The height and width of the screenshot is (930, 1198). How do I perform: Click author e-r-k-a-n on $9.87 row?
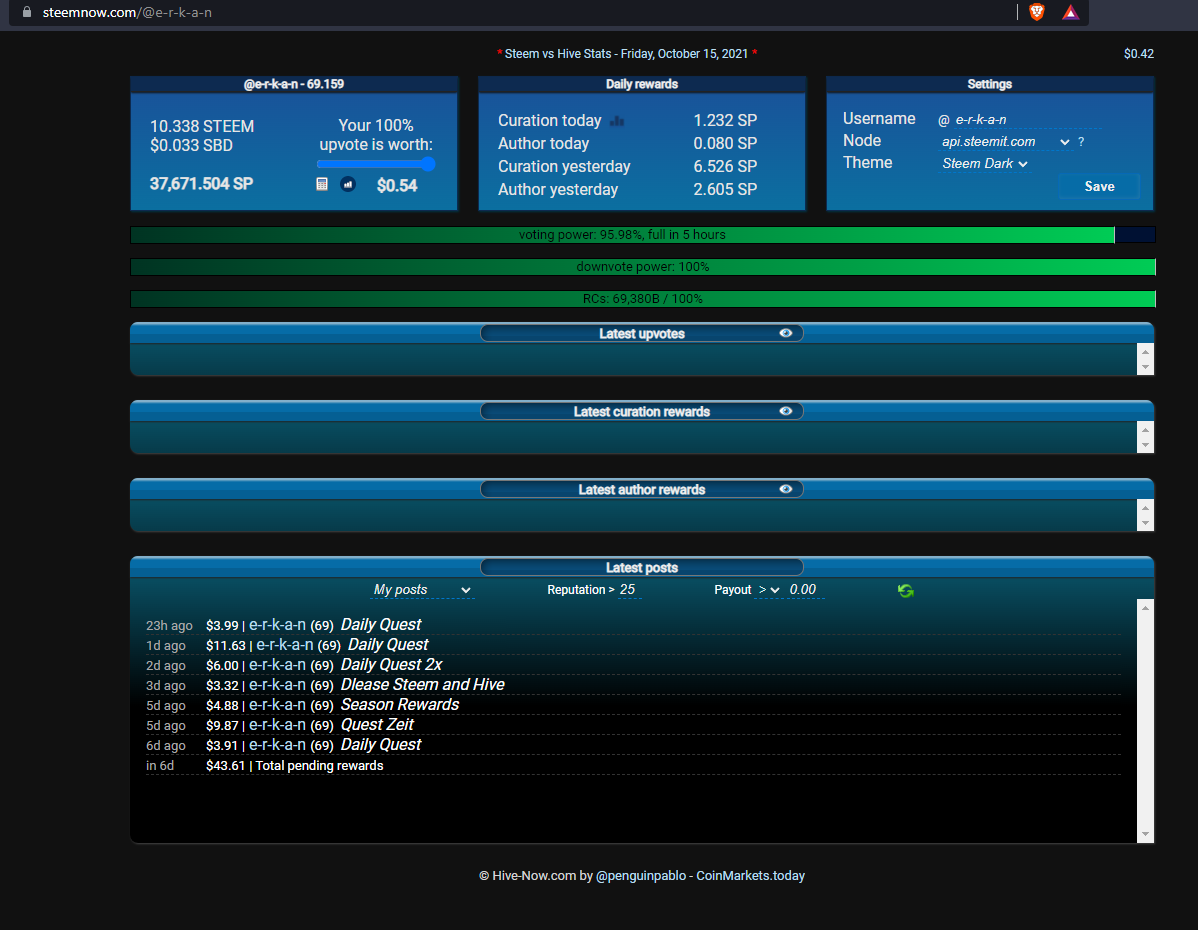[277, 724]
